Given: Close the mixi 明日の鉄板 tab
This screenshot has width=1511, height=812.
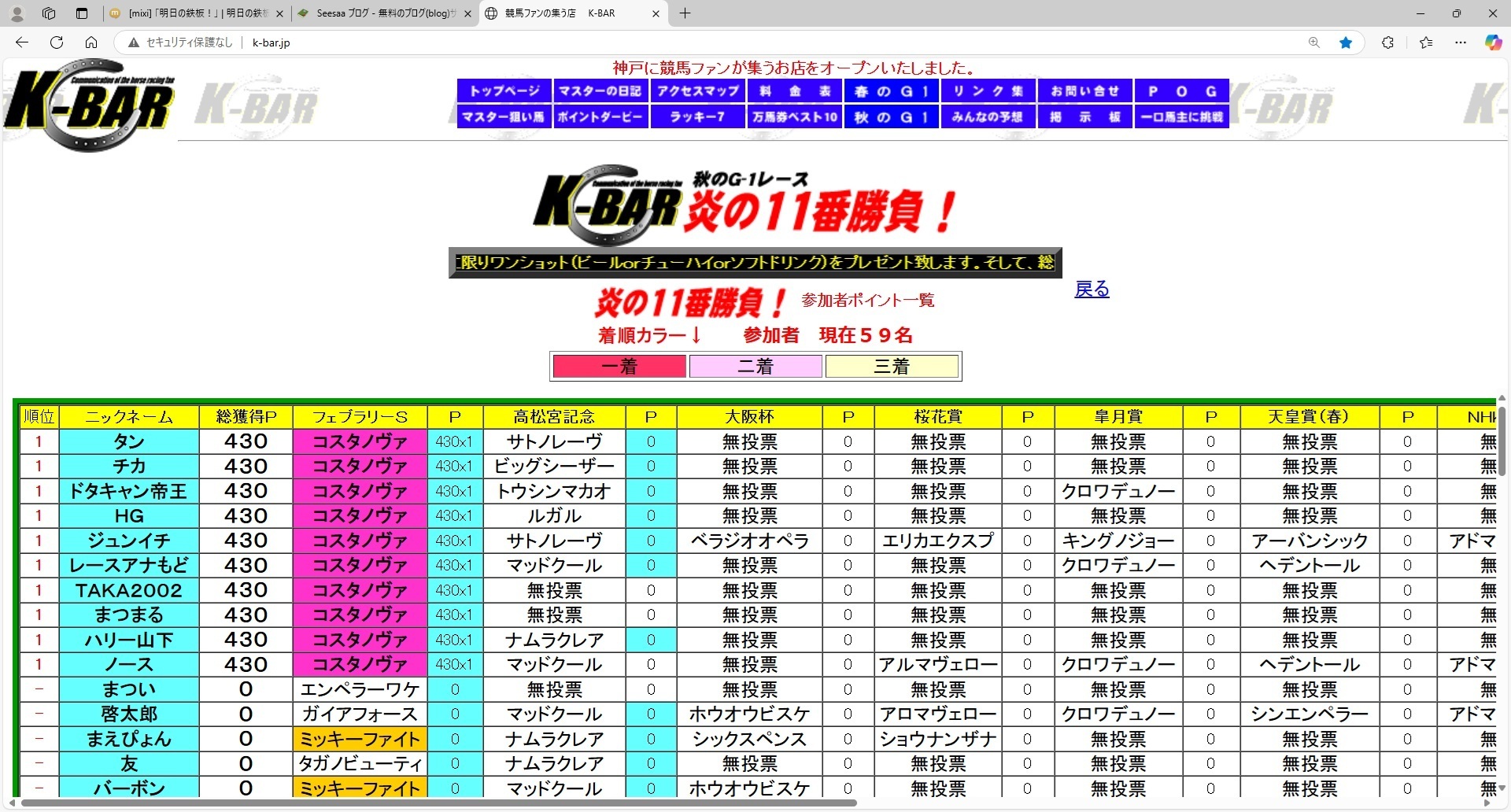Looking at the screenshot, I should coord(279,13).
